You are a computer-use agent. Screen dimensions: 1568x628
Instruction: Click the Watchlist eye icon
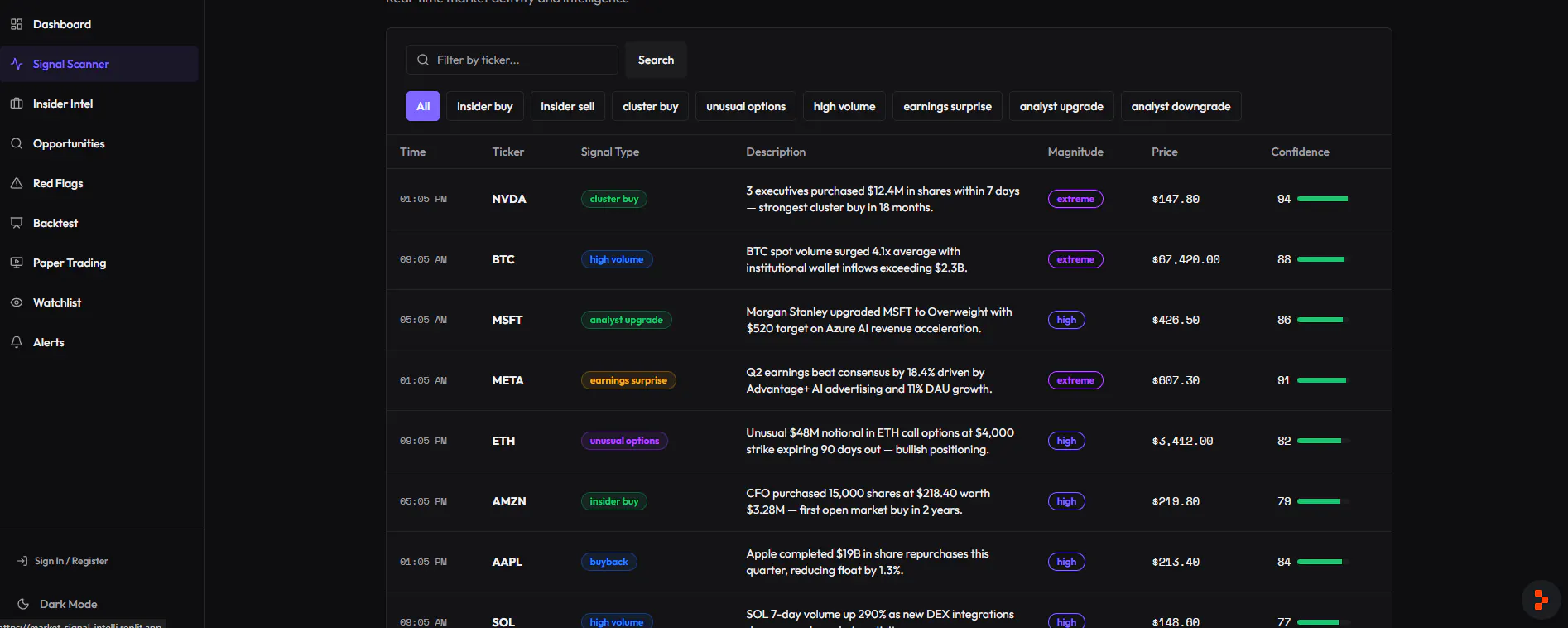pyautogui.click(x=17, y=302)
